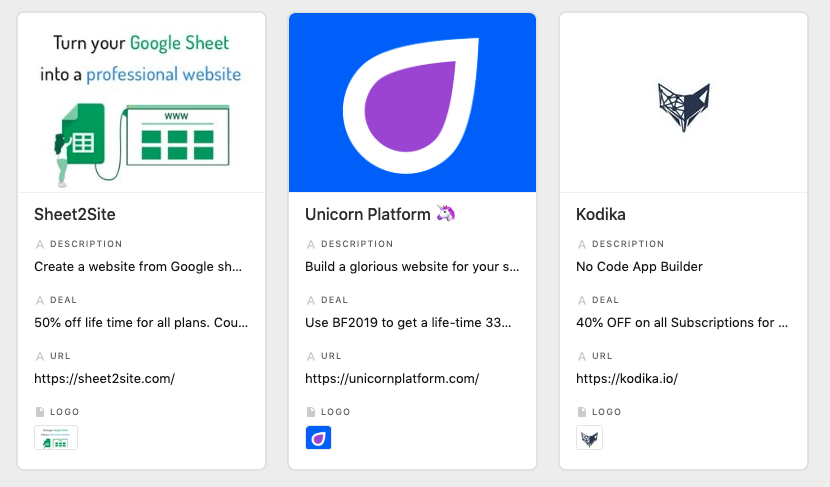Click the Use BF2019 deal text
Viewport: 830px width, 487px height.
click(x=408, y=322)
